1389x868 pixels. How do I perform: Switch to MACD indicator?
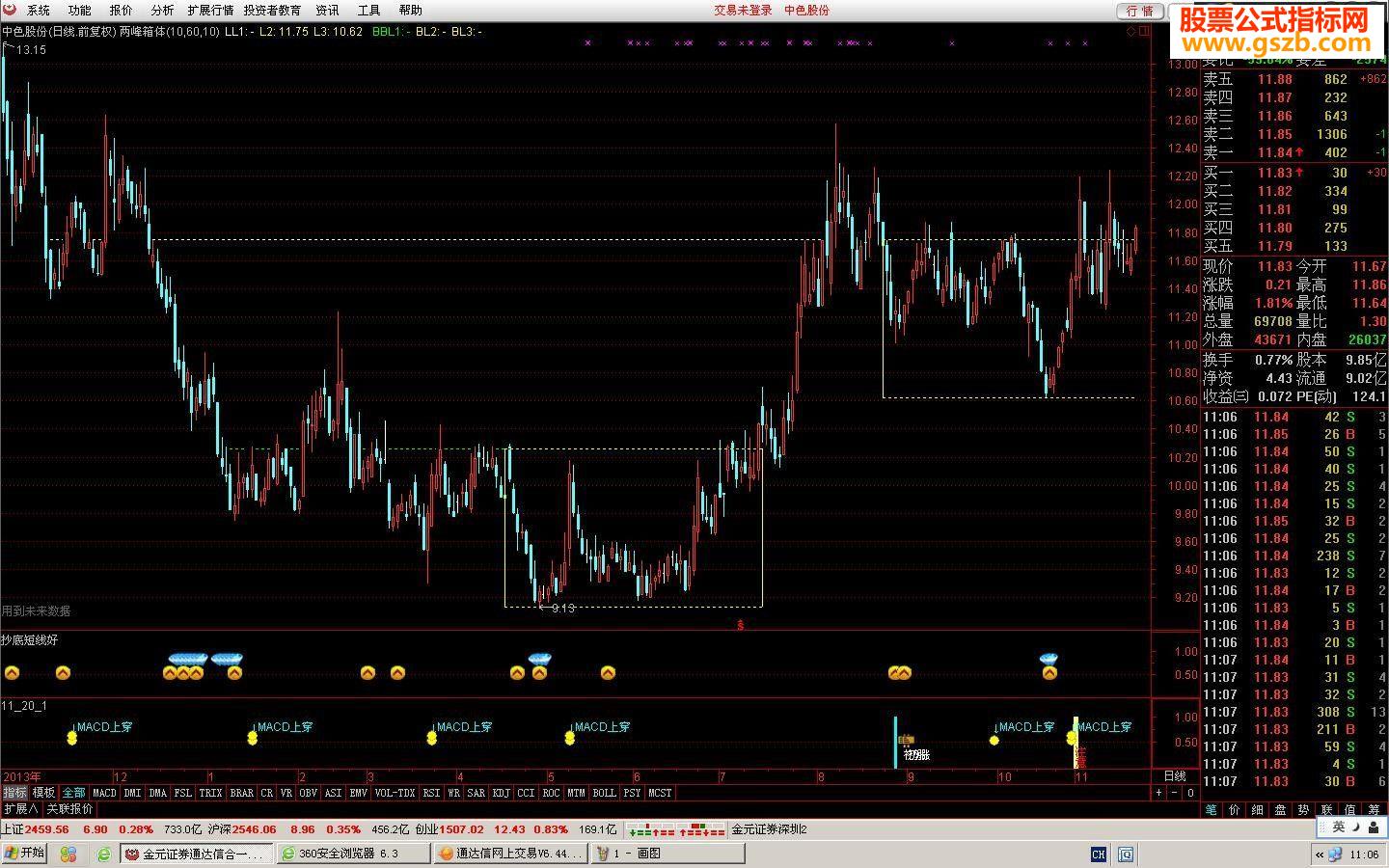coord(104,793)
